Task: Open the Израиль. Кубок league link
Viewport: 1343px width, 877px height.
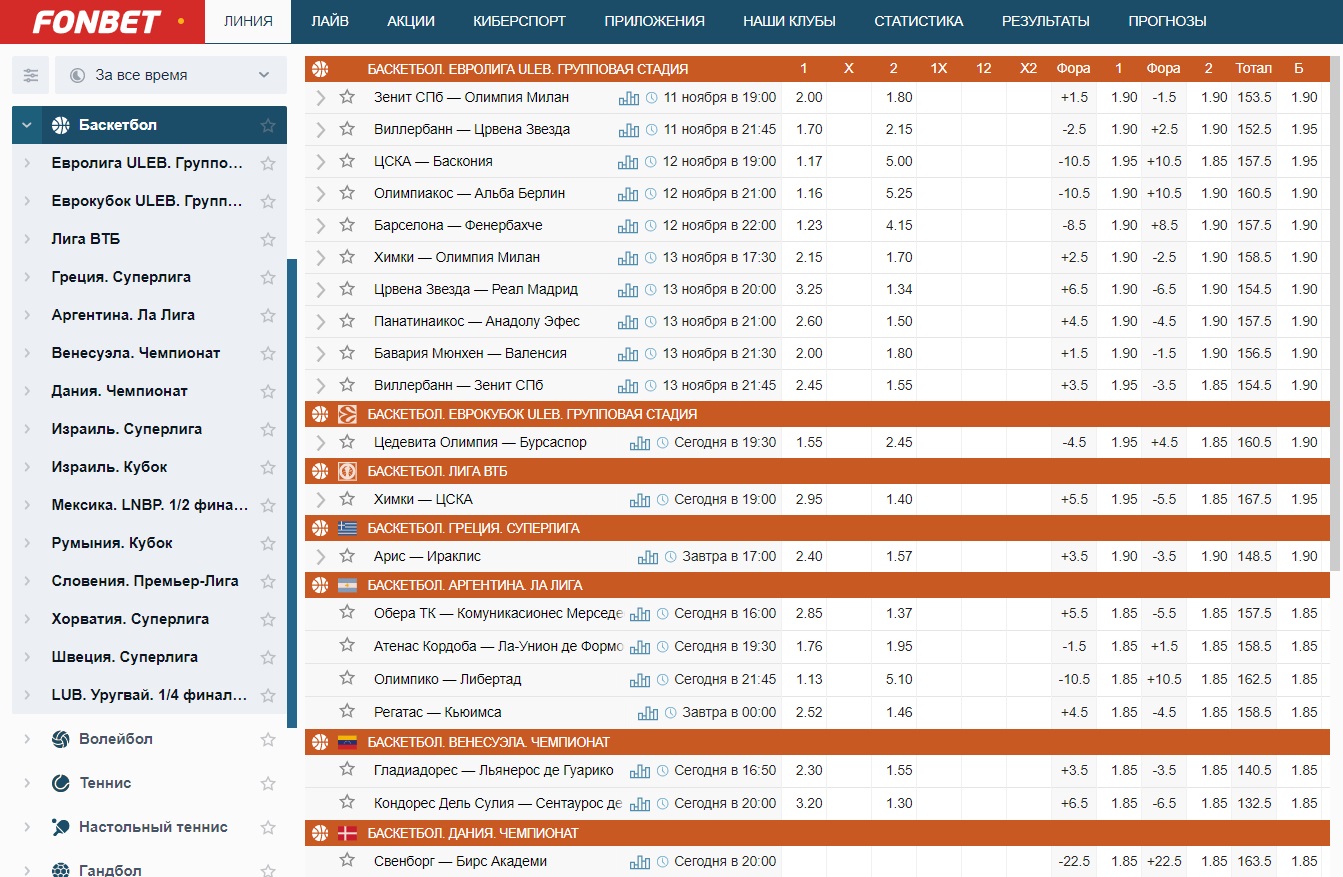Action: coord(110,467)
